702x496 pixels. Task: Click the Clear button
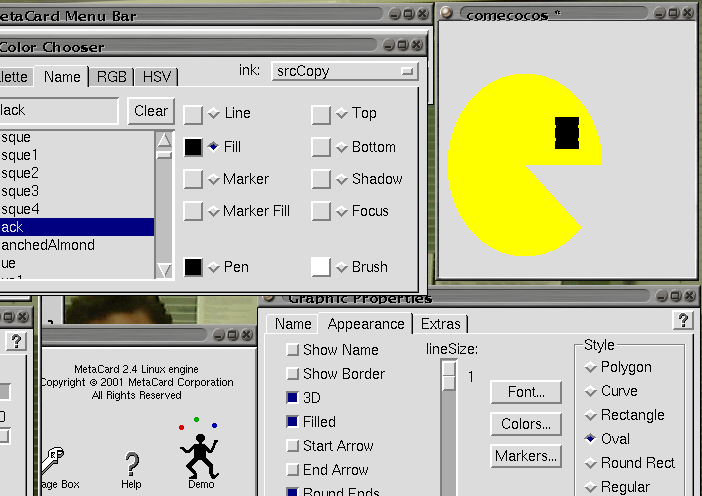(151, 111)
